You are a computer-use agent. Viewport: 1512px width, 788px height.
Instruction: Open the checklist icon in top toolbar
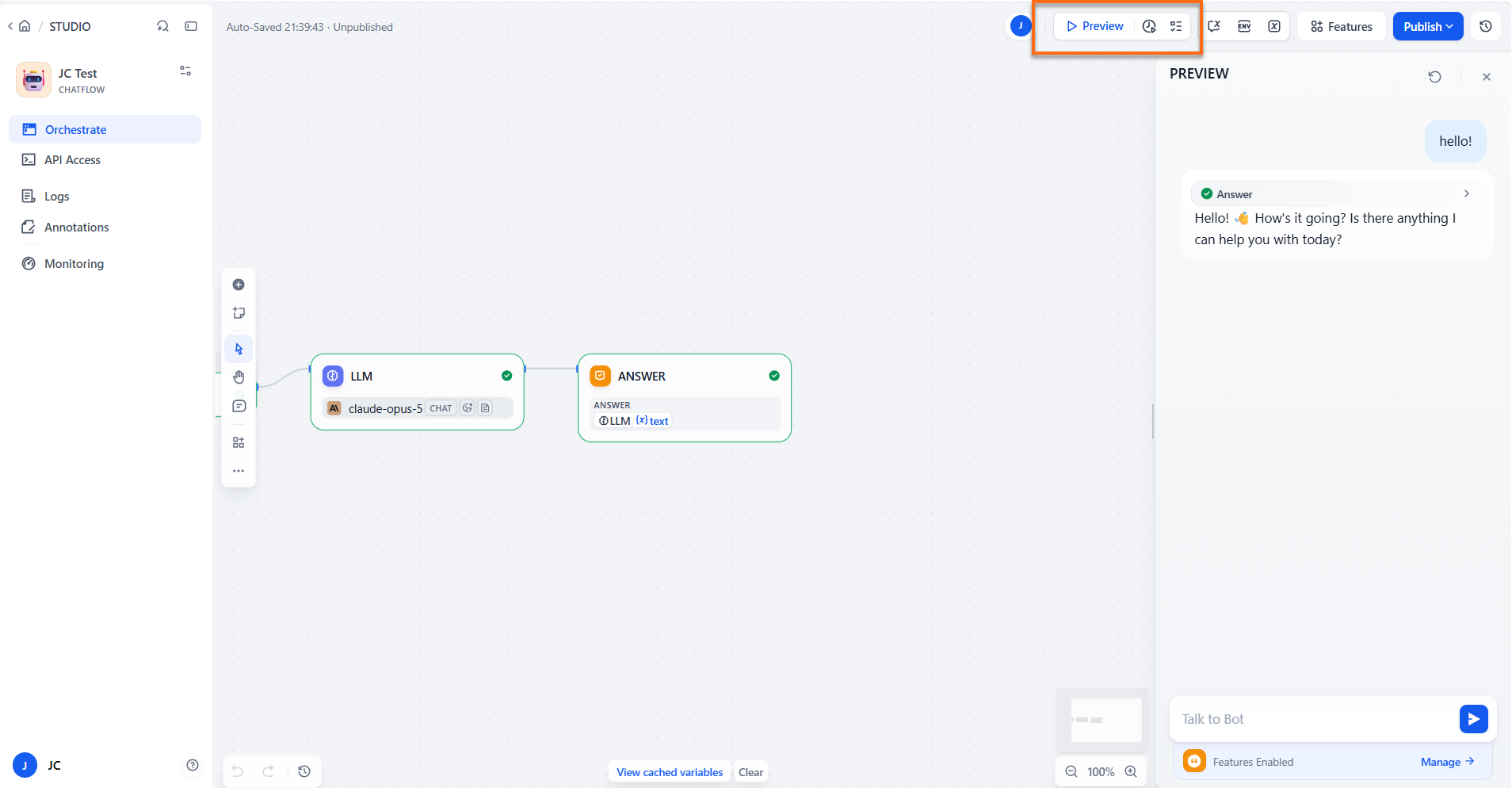click(1176, 26)
